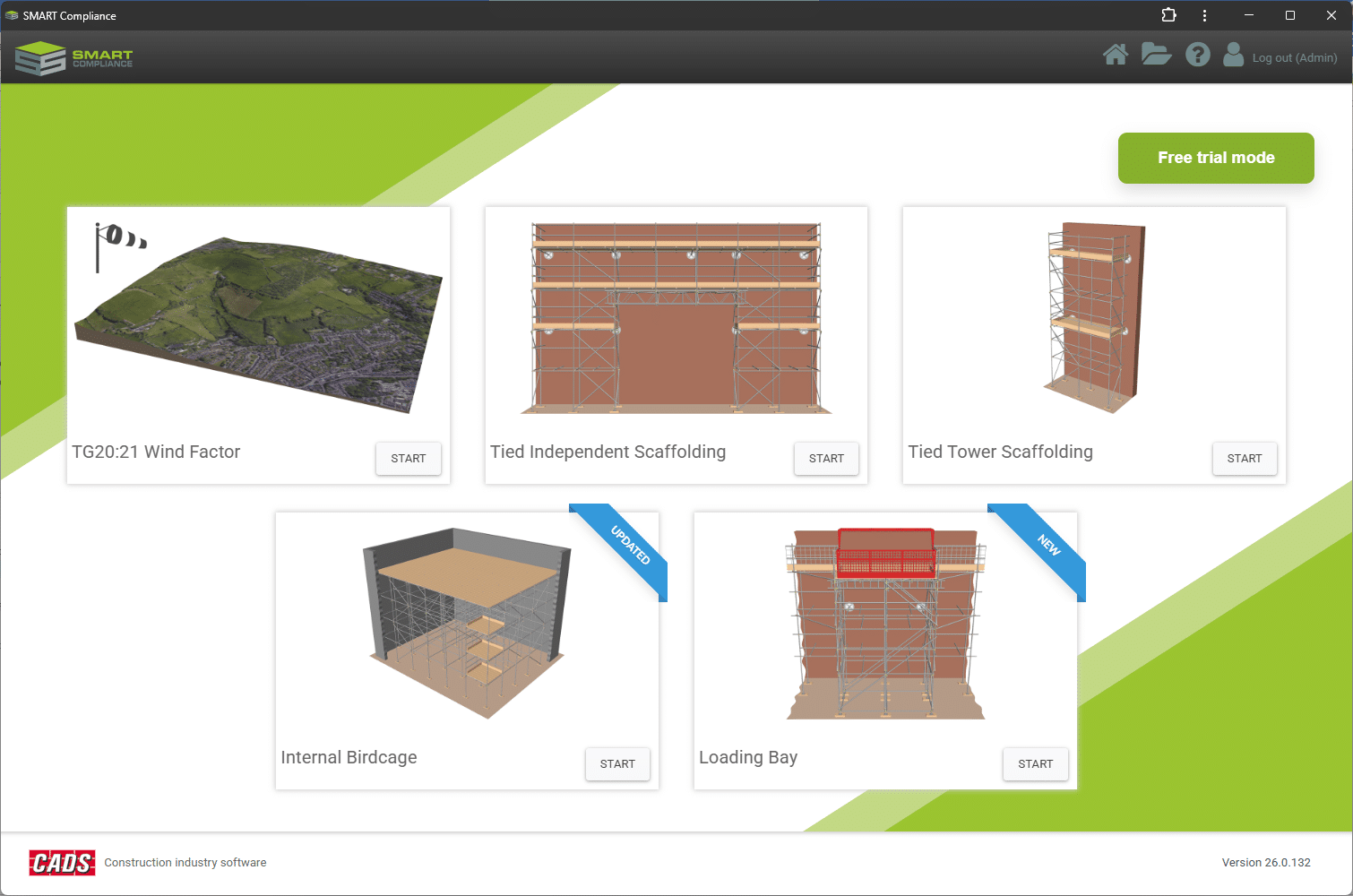
Task: Select the Tied Tower Scaffolding image
Action: pyautogui.click(x=1094, y=318)
